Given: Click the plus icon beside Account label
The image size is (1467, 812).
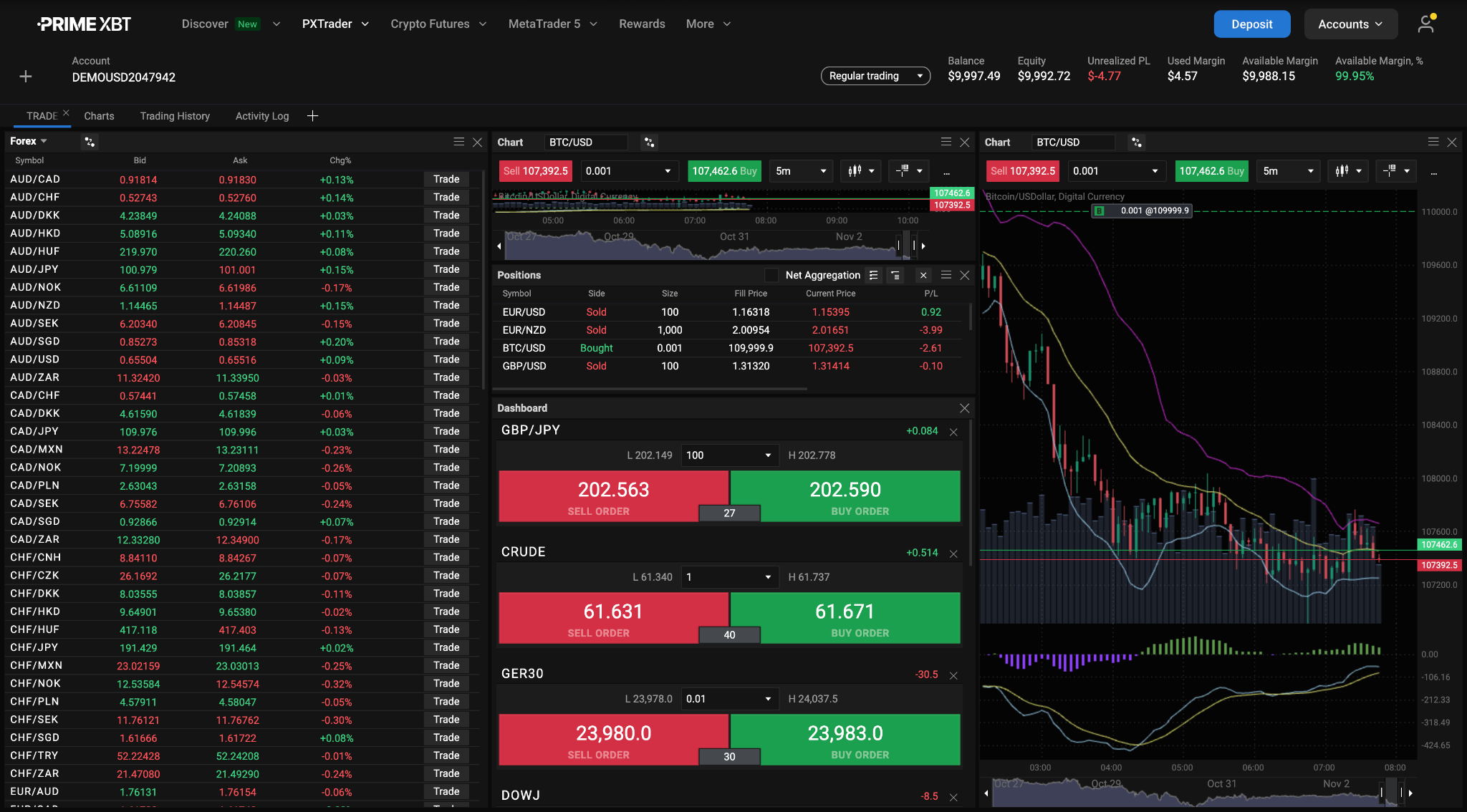Looking at the screenshot, I should pos(26,77).
